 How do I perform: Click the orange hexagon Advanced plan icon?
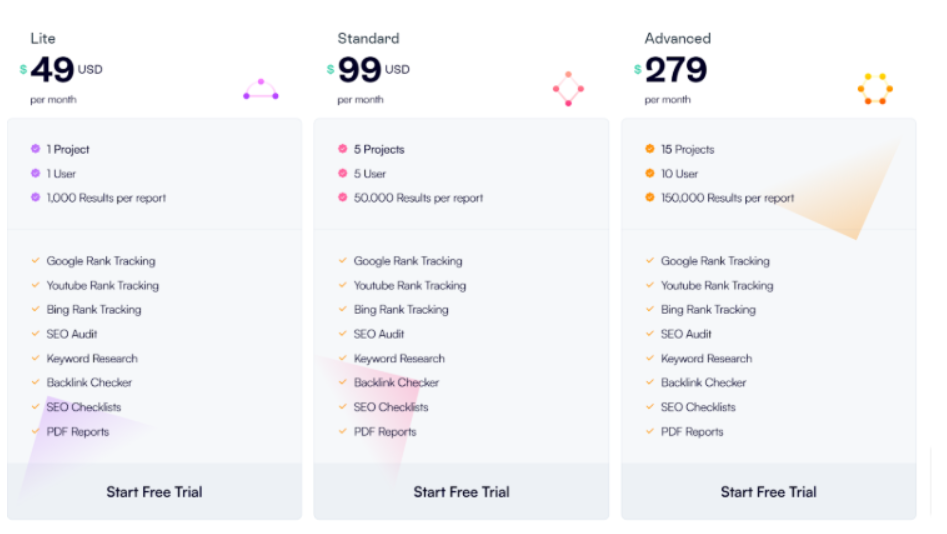click(875, 89)
